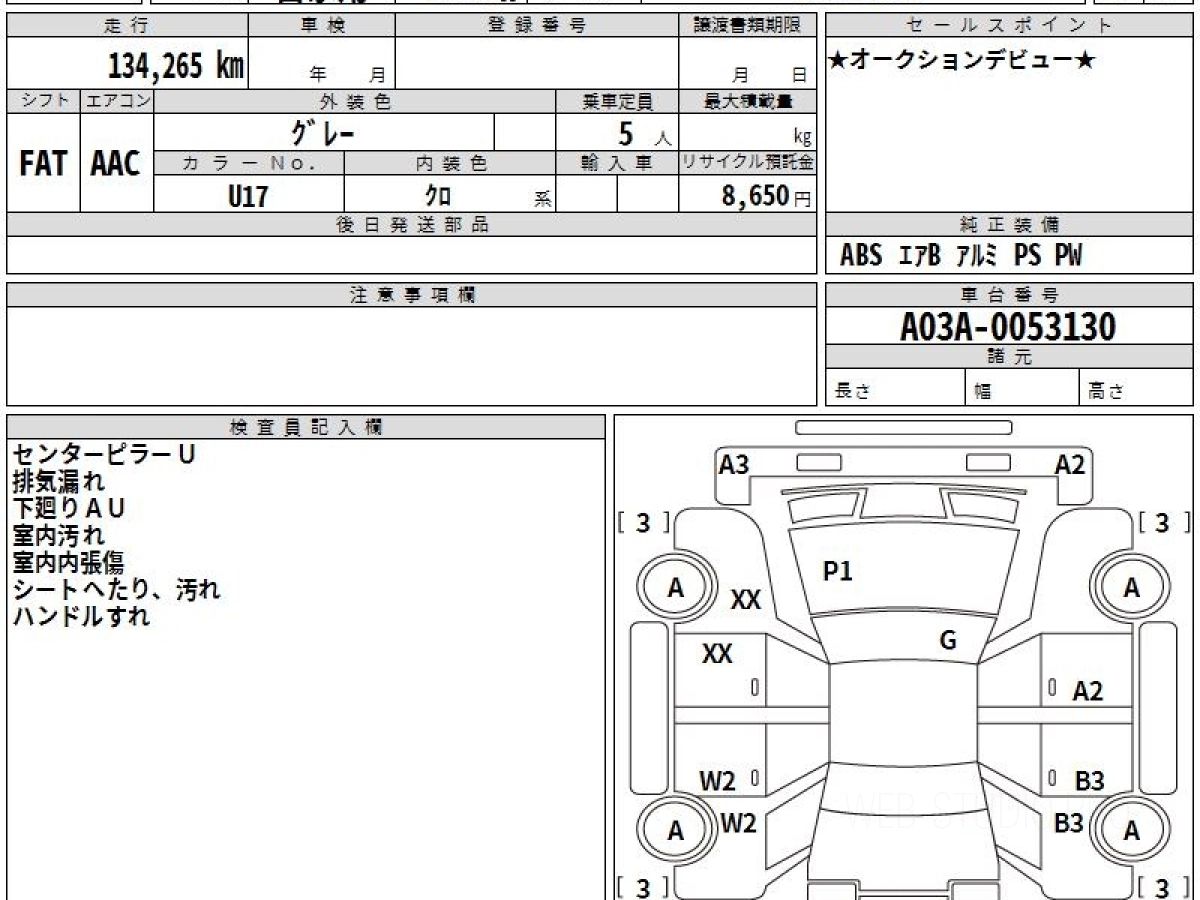
Task: Click the ★オークションデビュー★ sales point text
Action: (962, 60)
